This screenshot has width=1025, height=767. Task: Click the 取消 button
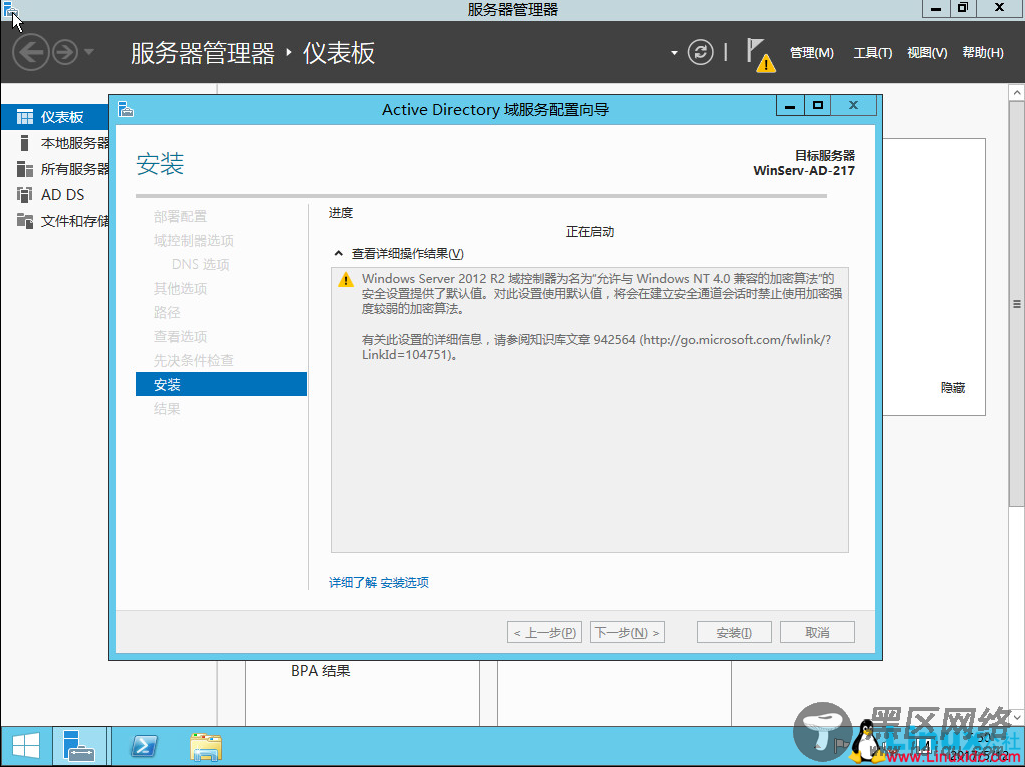click(x=817, y=632)
